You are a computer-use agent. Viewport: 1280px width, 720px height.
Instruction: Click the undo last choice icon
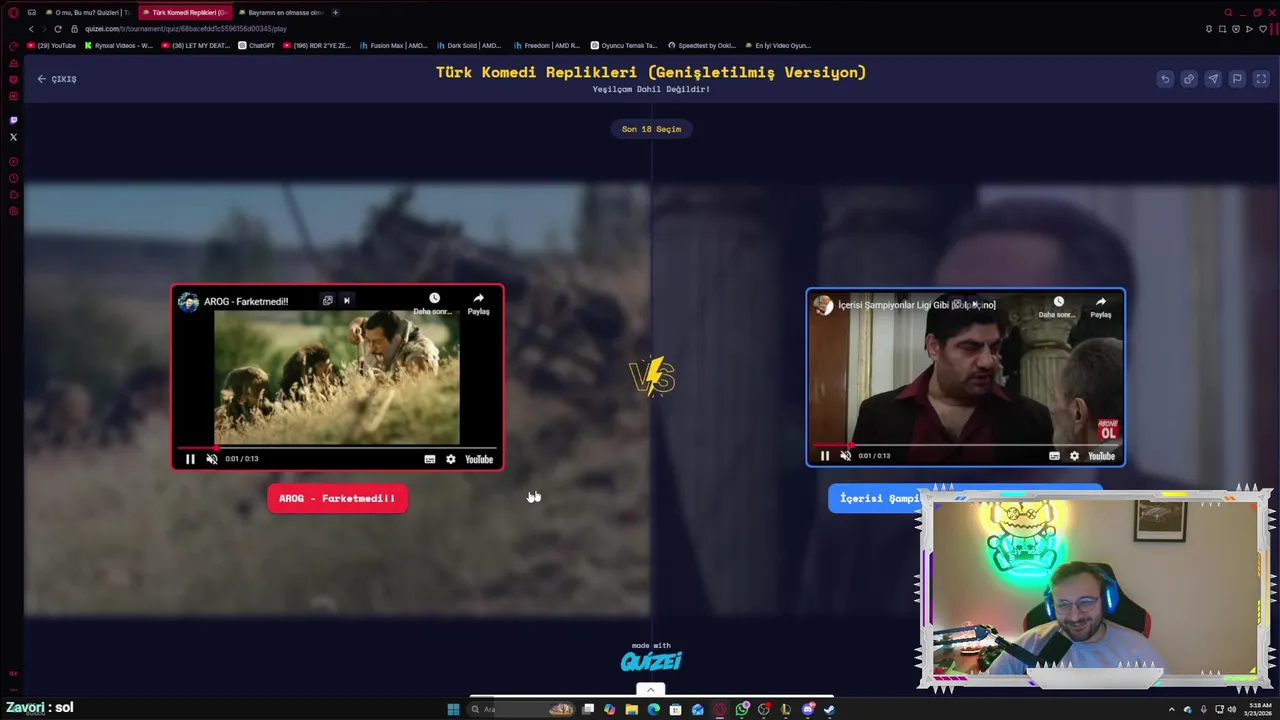tap(1165, 79)
